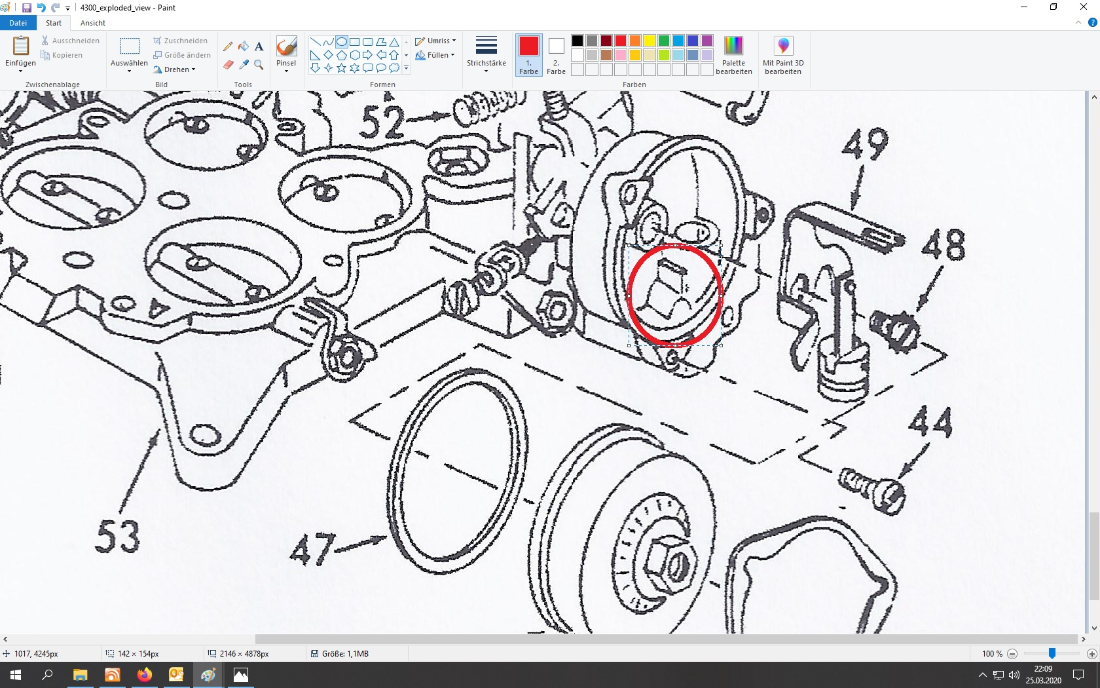Choose the Right arrow shape
Screen dimensions: 1100x688
[x=368, y=55]
